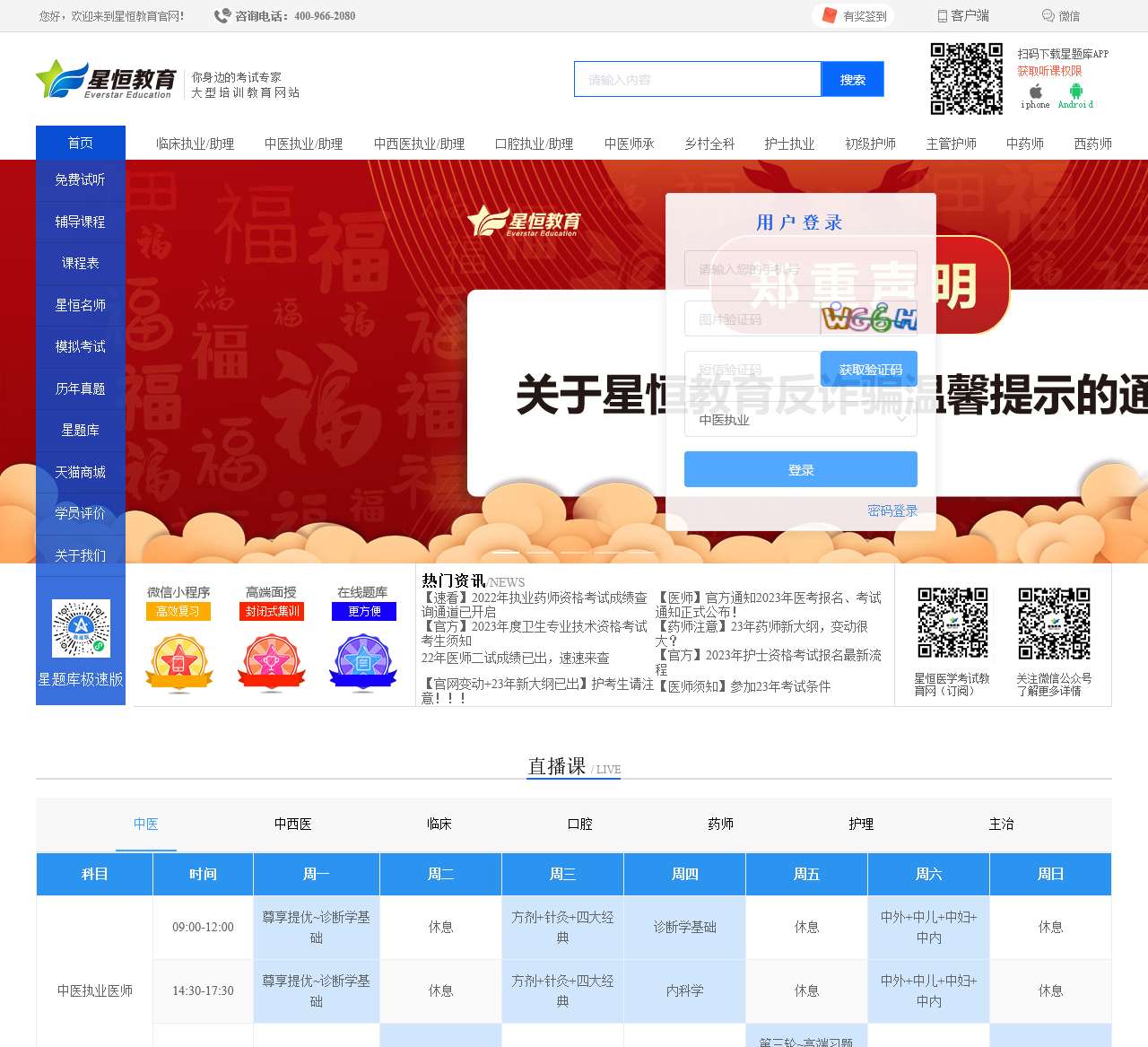Click the blue 登录 button
1148x1047 pixels.
800,469
